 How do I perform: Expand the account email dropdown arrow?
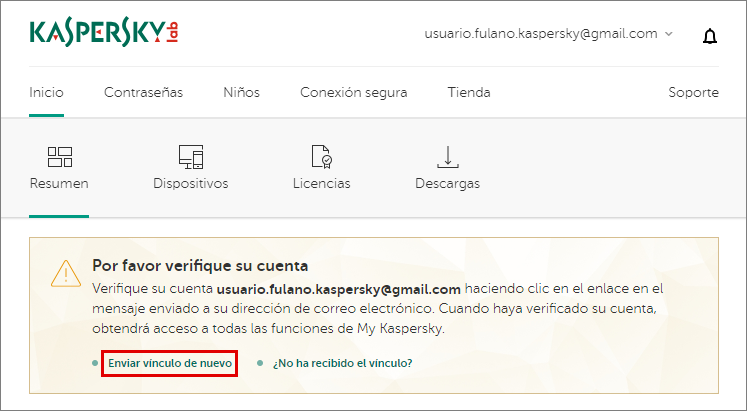[668, 34]
